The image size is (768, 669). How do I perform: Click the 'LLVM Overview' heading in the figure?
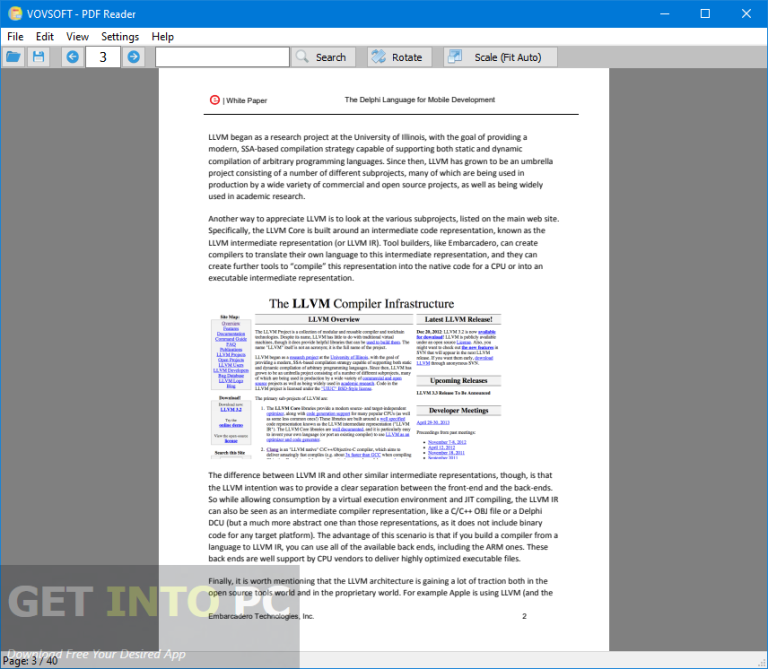coord(334,319)
